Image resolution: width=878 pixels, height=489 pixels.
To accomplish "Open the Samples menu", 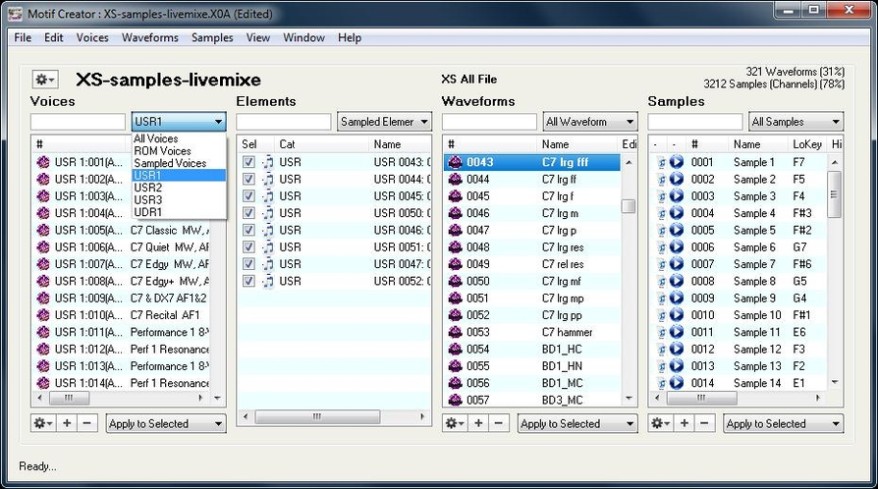I will click(x=212, y=38).
